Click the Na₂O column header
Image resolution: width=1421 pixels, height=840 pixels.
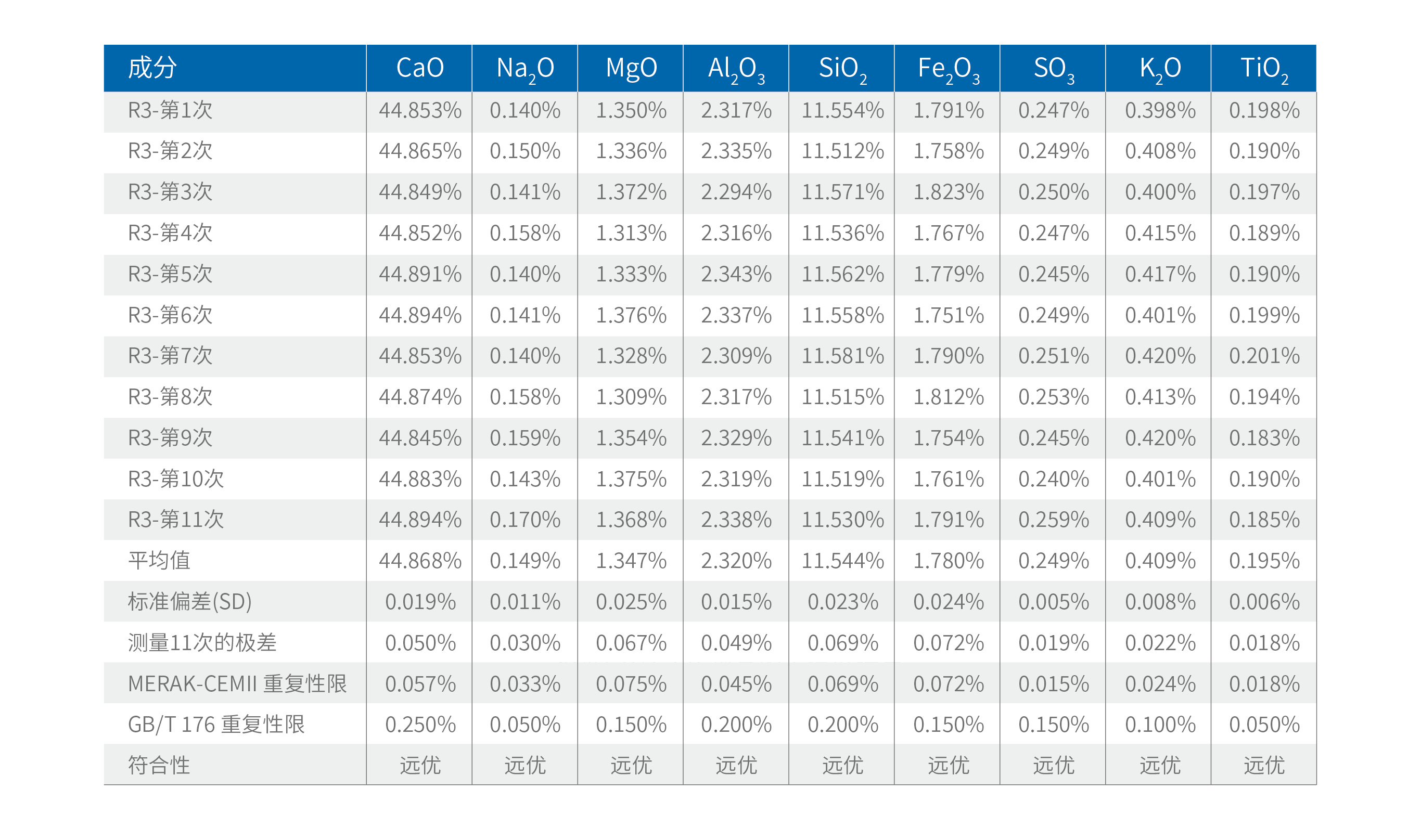pyautogui.click(x=525, y=68)
